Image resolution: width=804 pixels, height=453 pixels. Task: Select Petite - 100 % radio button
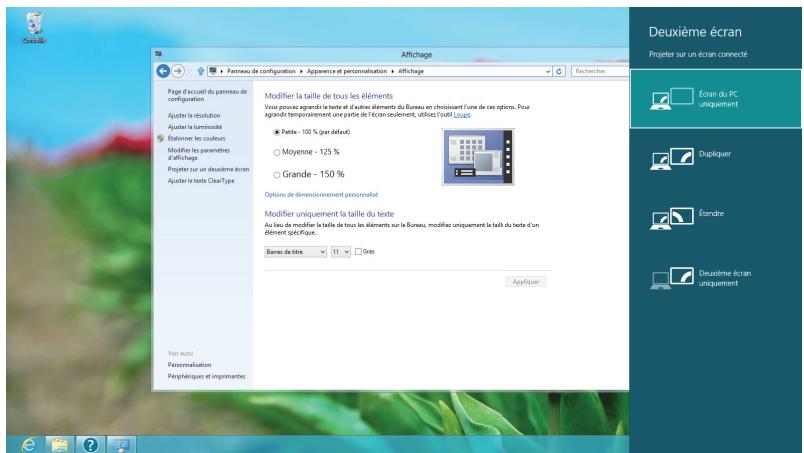pyautogui.click(x=277, y=132)
